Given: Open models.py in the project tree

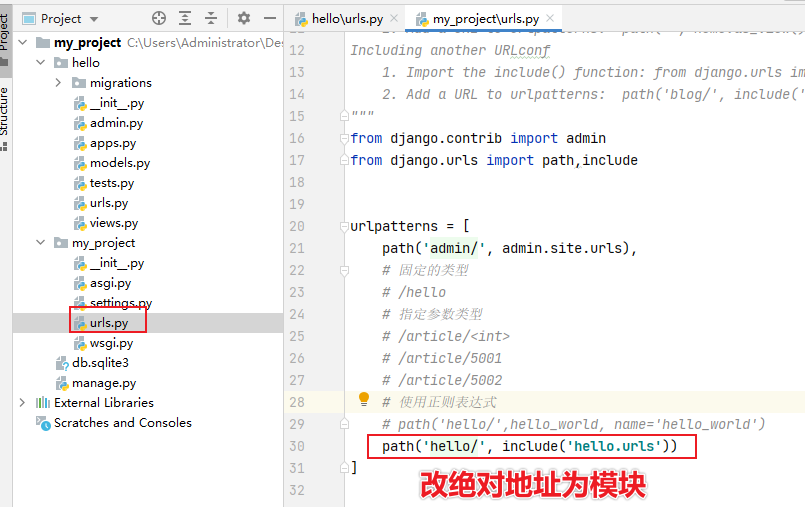Looking at the screenshot, I should (120, 163).
